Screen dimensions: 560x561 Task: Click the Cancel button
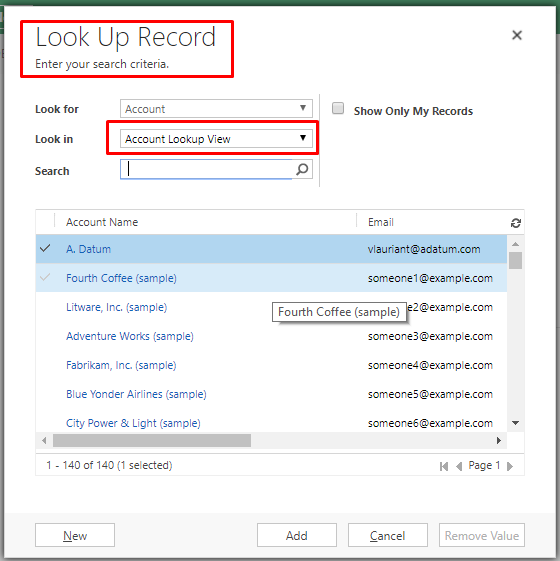tap(388, 535)
